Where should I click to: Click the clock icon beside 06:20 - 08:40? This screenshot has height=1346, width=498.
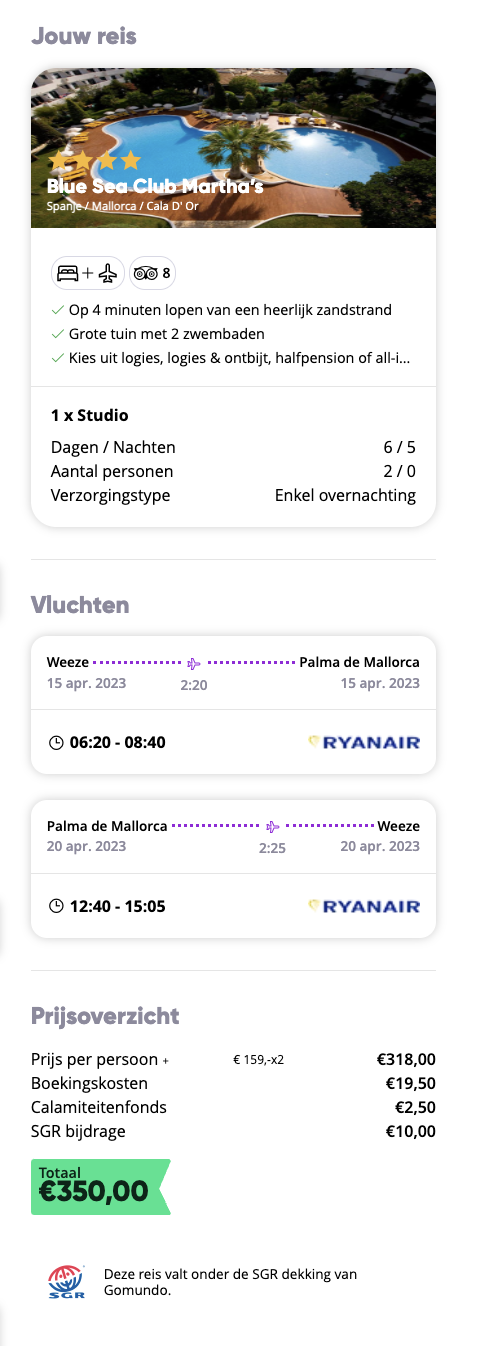pos(56,743)
